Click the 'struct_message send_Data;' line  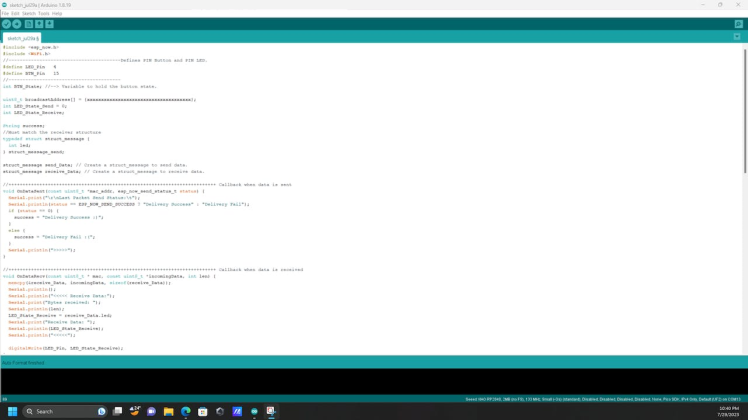coord(95,165)
